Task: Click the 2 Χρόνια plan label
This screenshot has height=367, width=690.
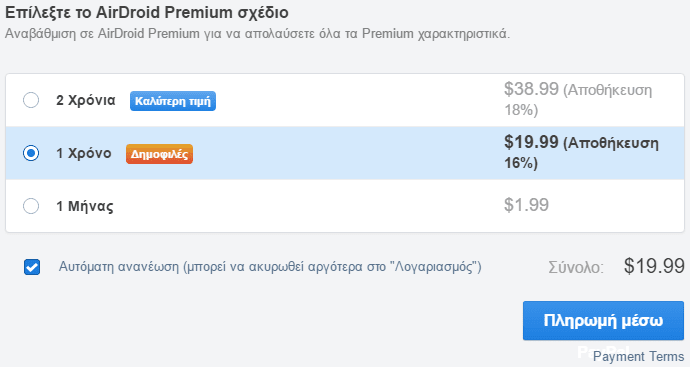Action: coord(86,100)
